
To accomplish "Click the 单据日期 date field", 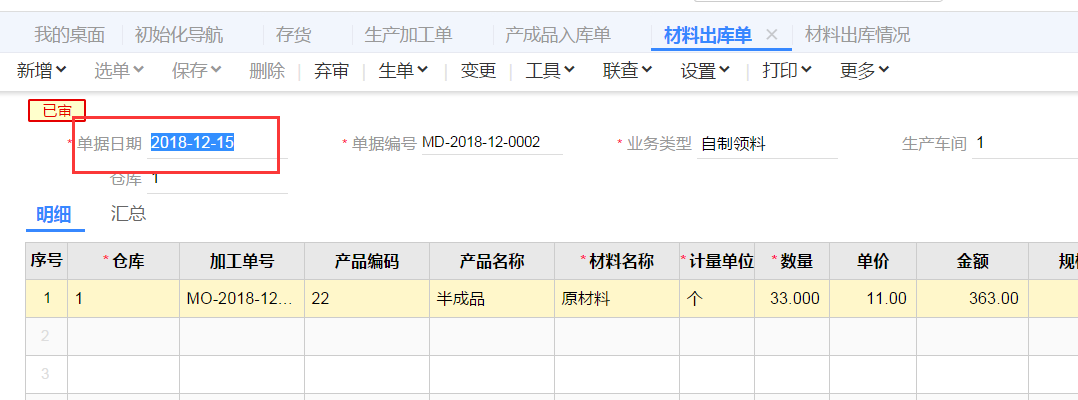I will click(215, 143).
